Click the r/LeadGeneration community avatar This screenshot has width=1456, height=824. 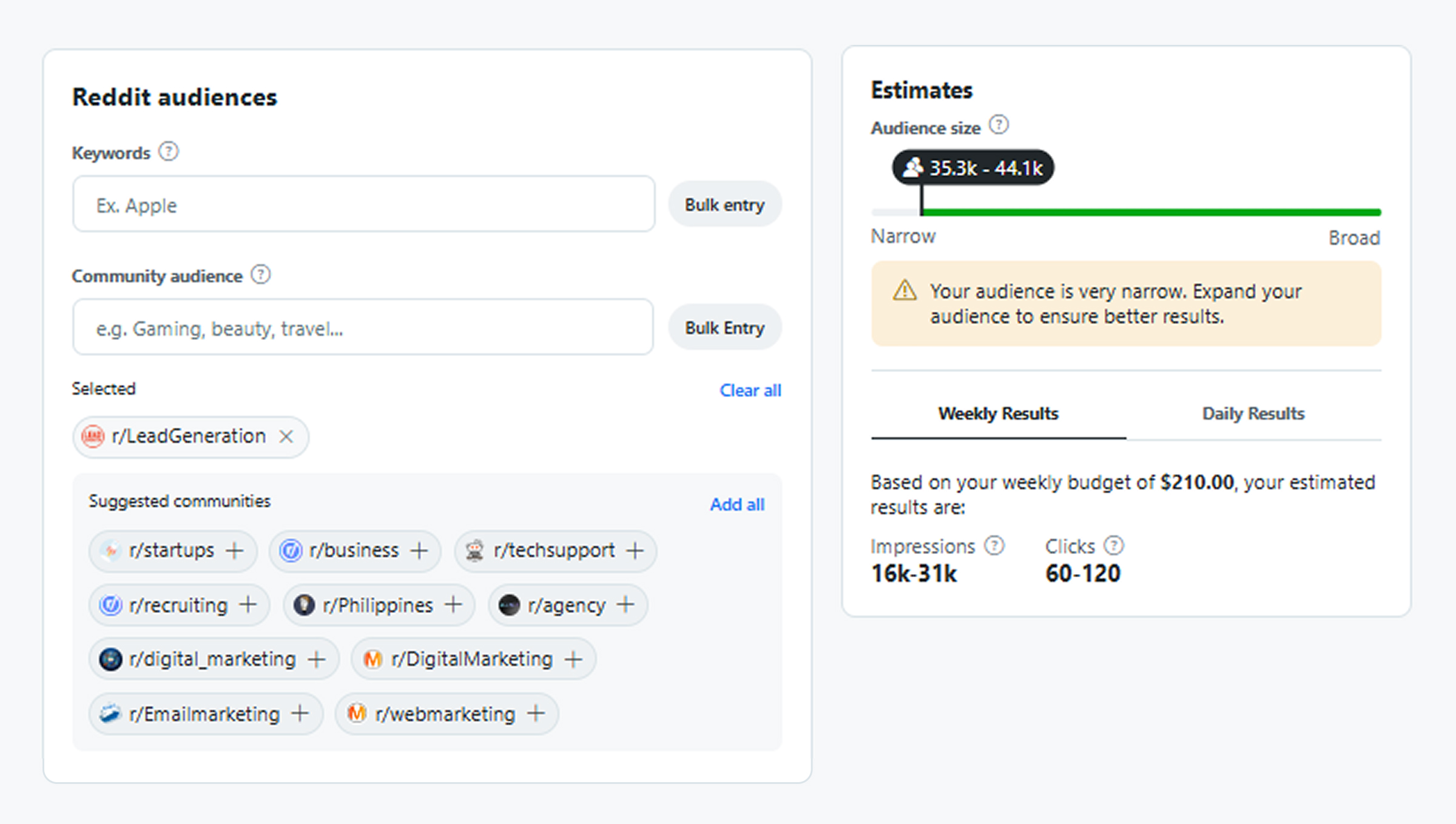click(x=93, y=436)
